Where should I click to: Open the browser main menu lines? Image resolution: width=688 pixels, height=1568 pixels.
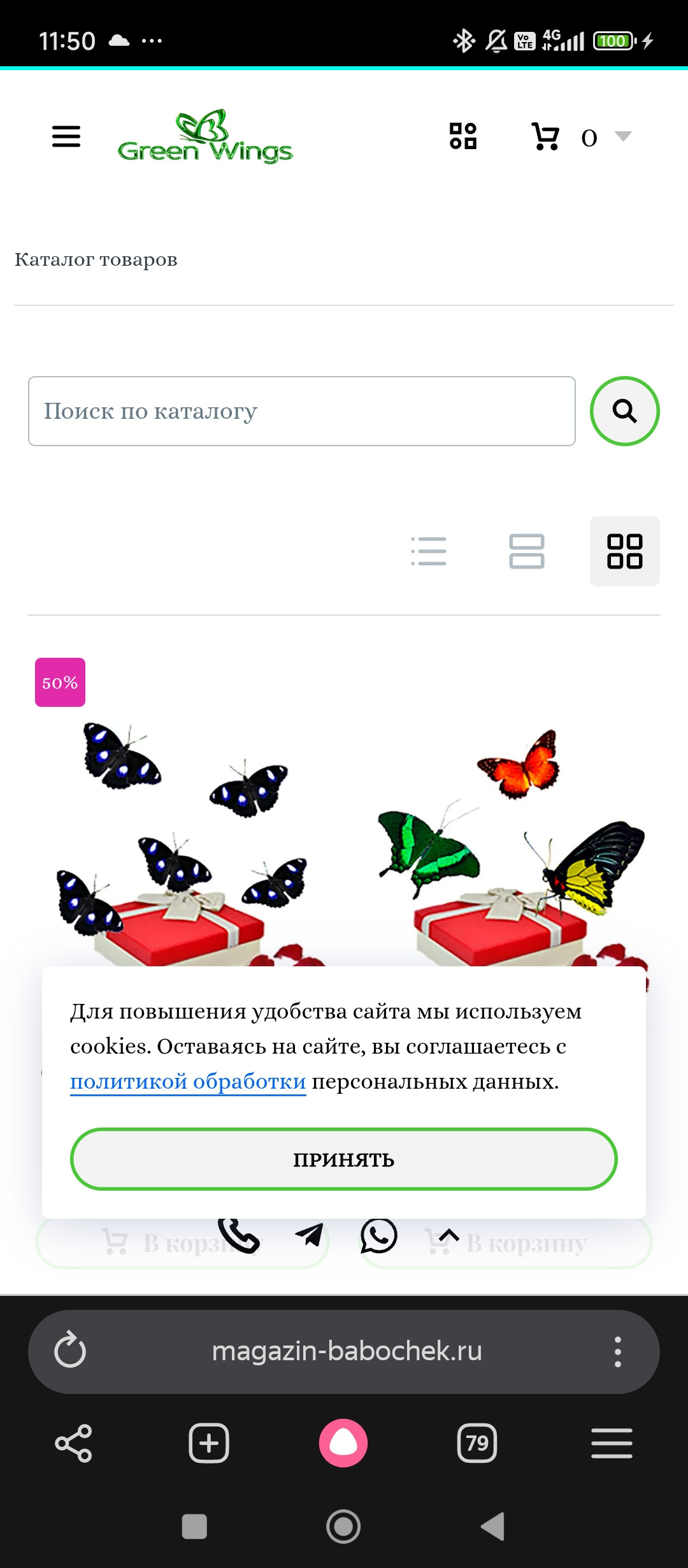[612, 1443]
